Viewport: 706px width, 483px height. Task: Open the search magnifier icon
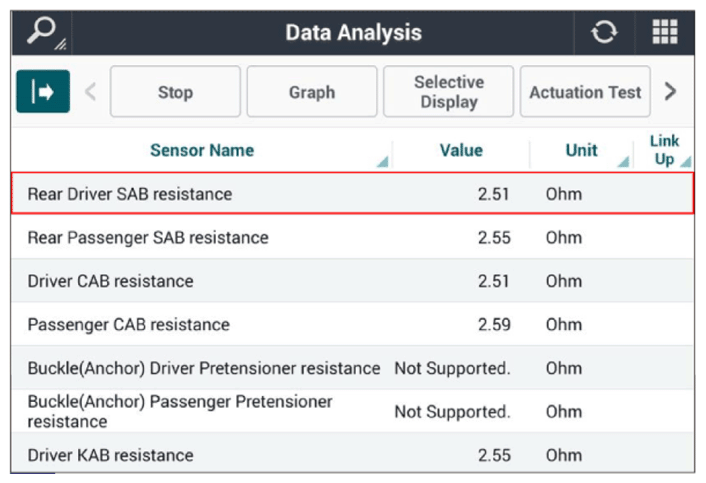coord(42,32)
